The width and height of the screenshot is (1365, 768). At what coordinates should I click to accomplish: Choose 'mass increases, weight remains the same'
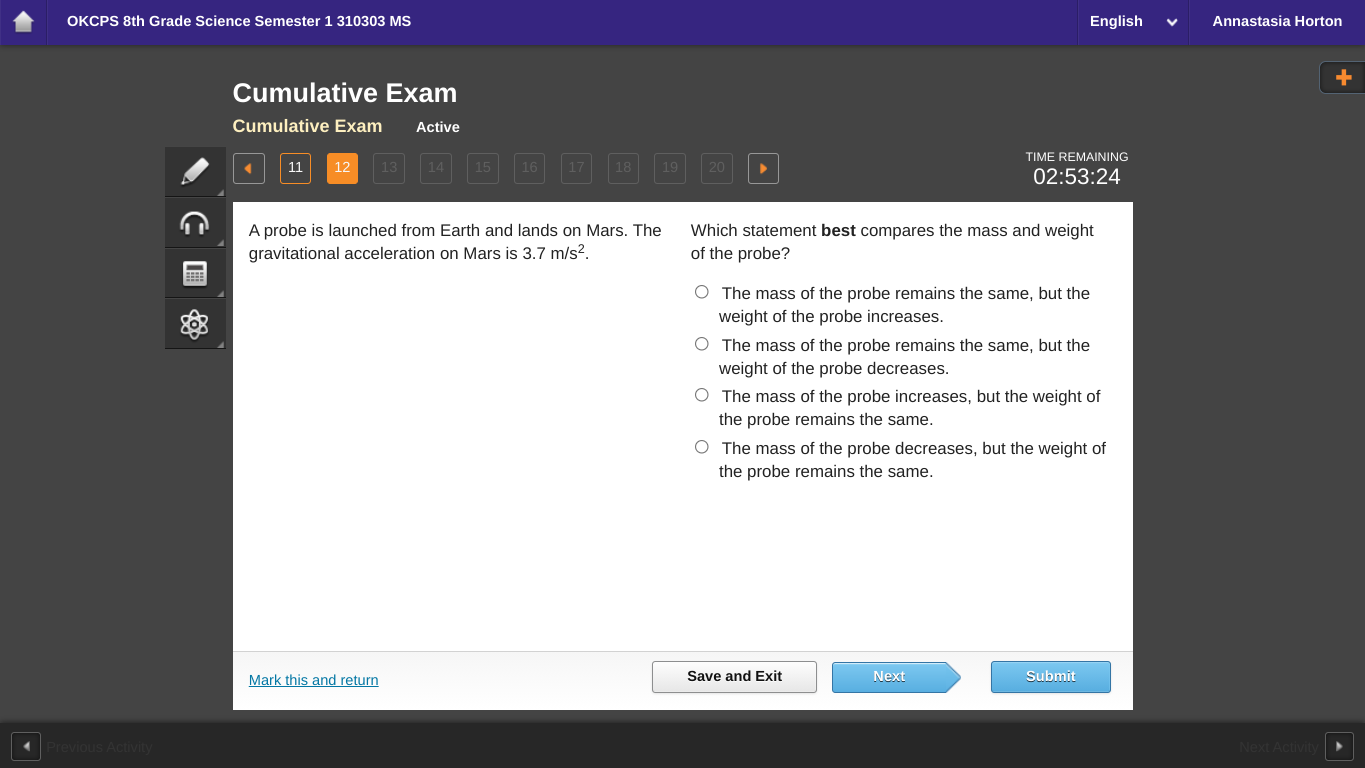coord(702,395)
